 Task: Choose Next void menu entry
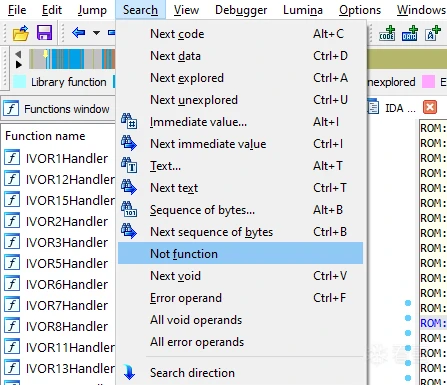click(x=240, y=276)
